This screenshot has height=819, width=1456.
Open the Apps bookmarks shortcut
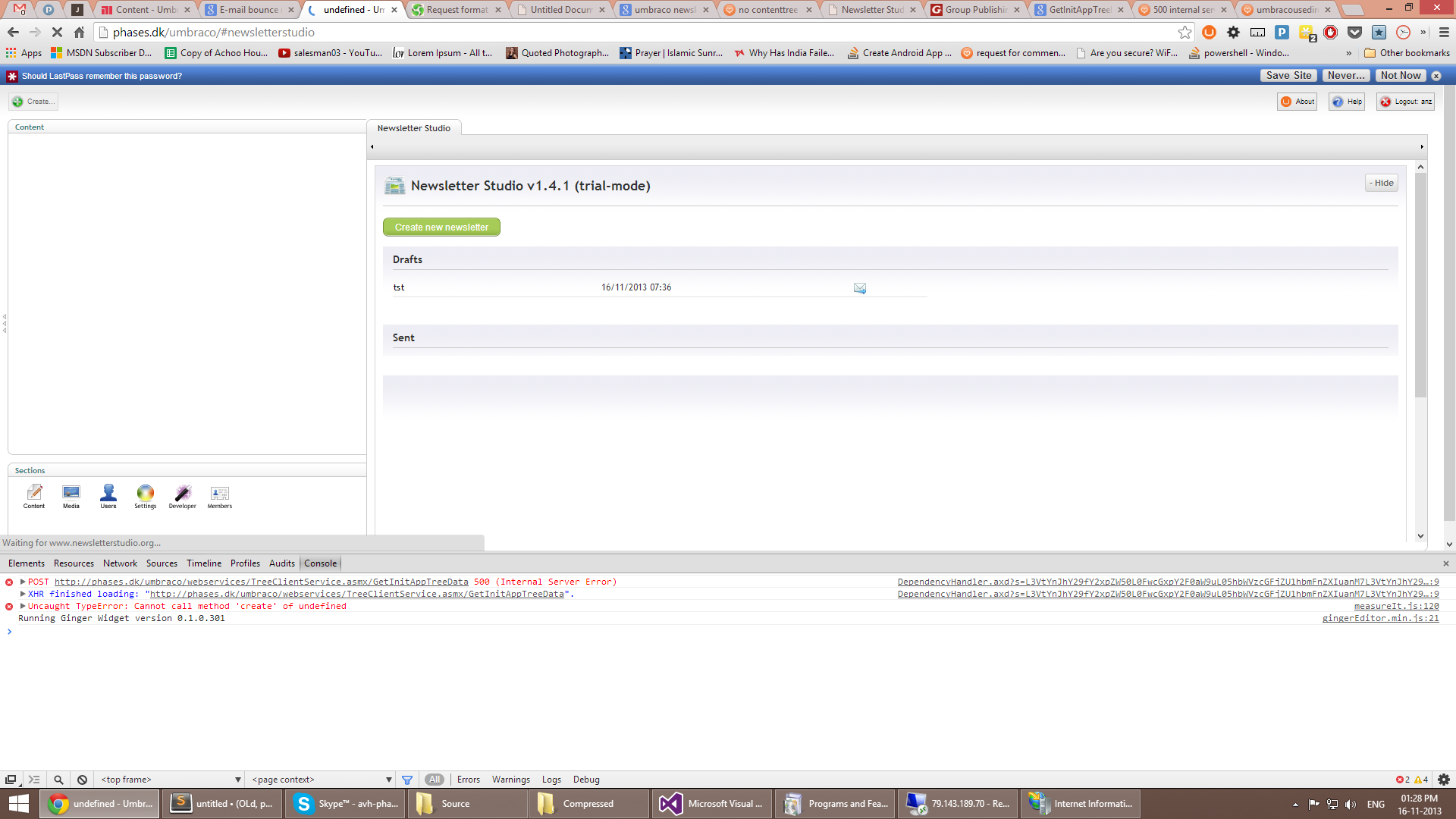click(x=24, y=53)
